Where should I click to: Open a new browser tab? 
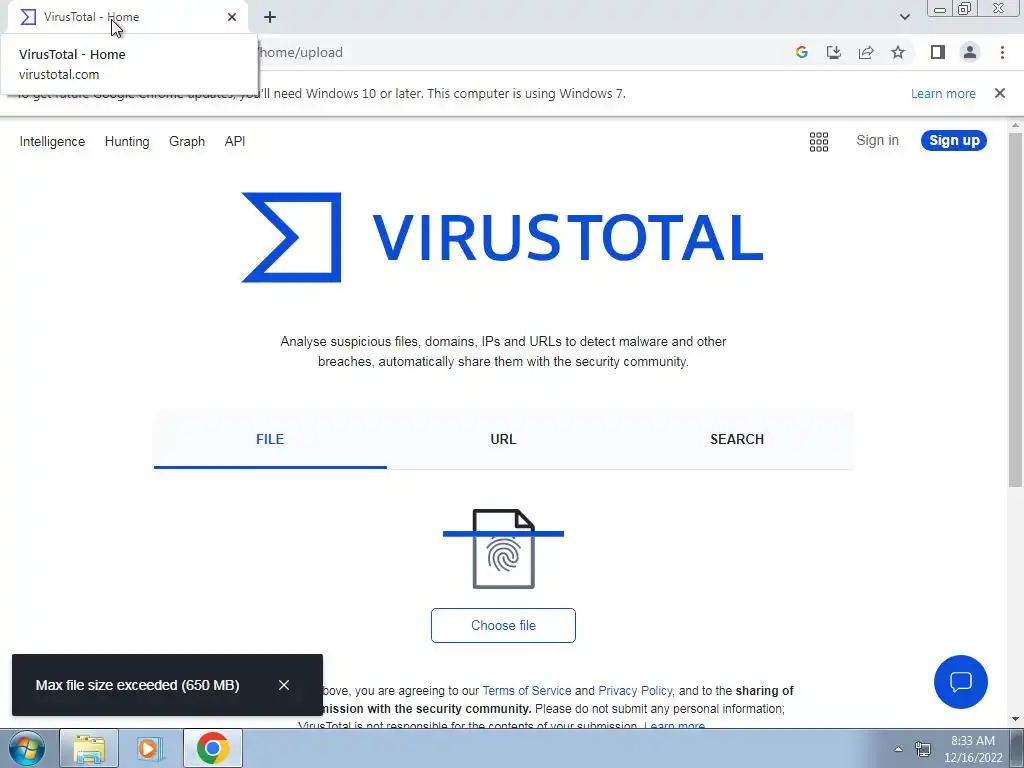(270, 17)
